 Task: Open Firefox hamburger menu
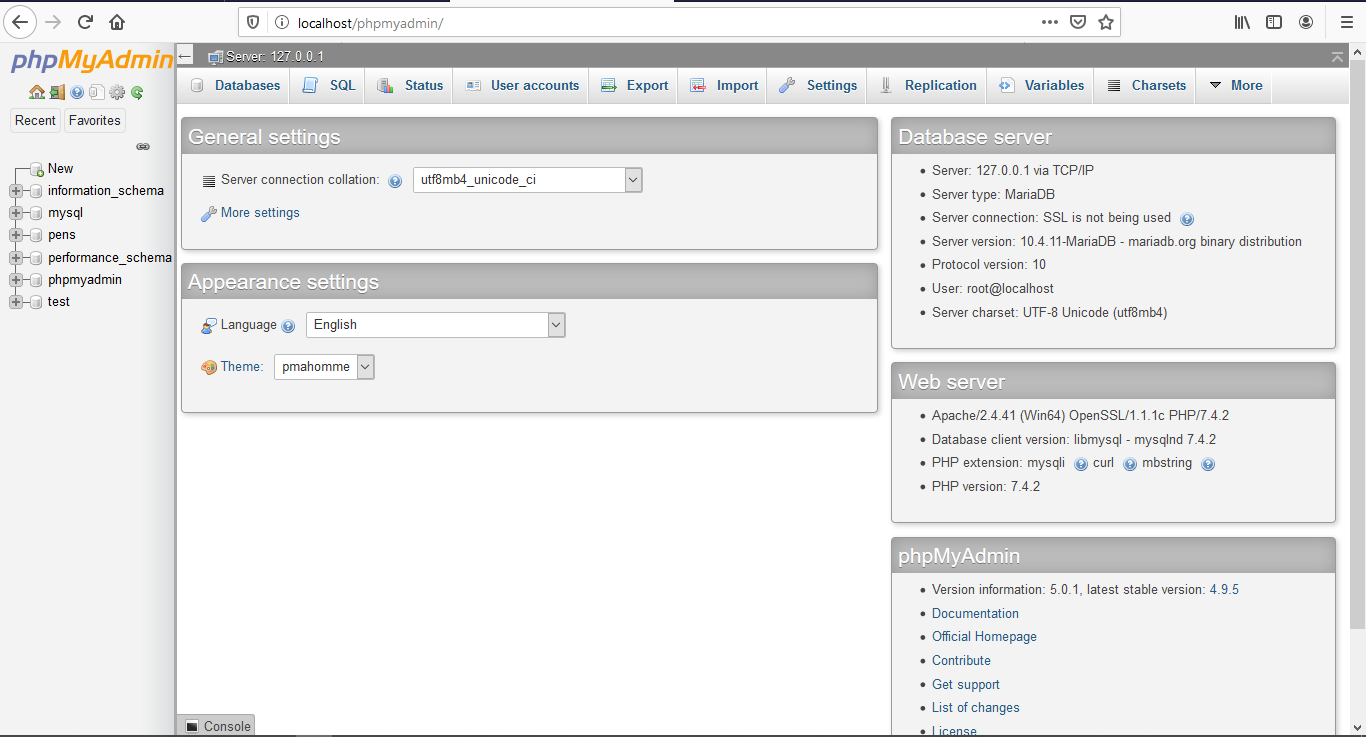tap(1346, 22)
